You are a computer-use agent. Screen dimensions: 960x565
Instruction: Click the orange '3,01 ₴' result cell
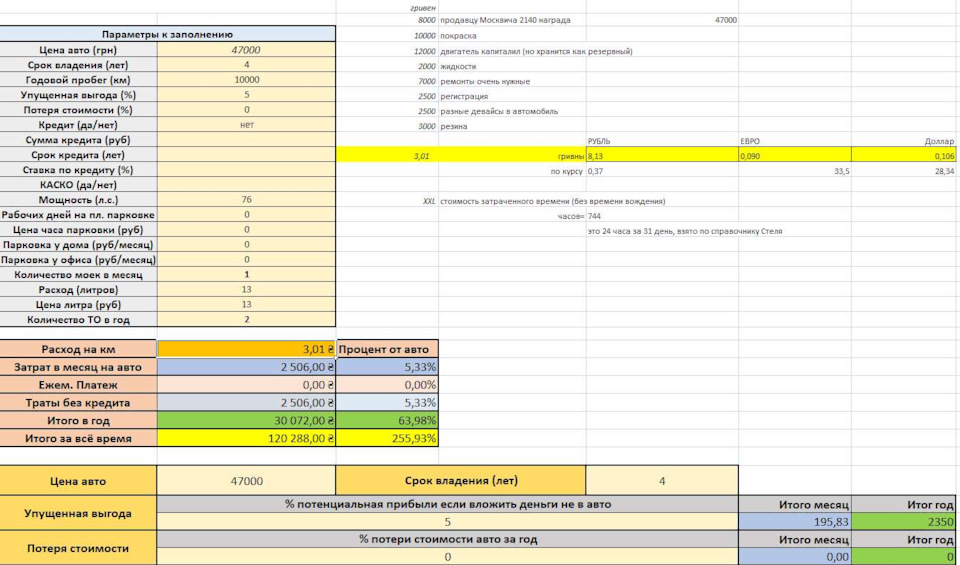point(246,350)
